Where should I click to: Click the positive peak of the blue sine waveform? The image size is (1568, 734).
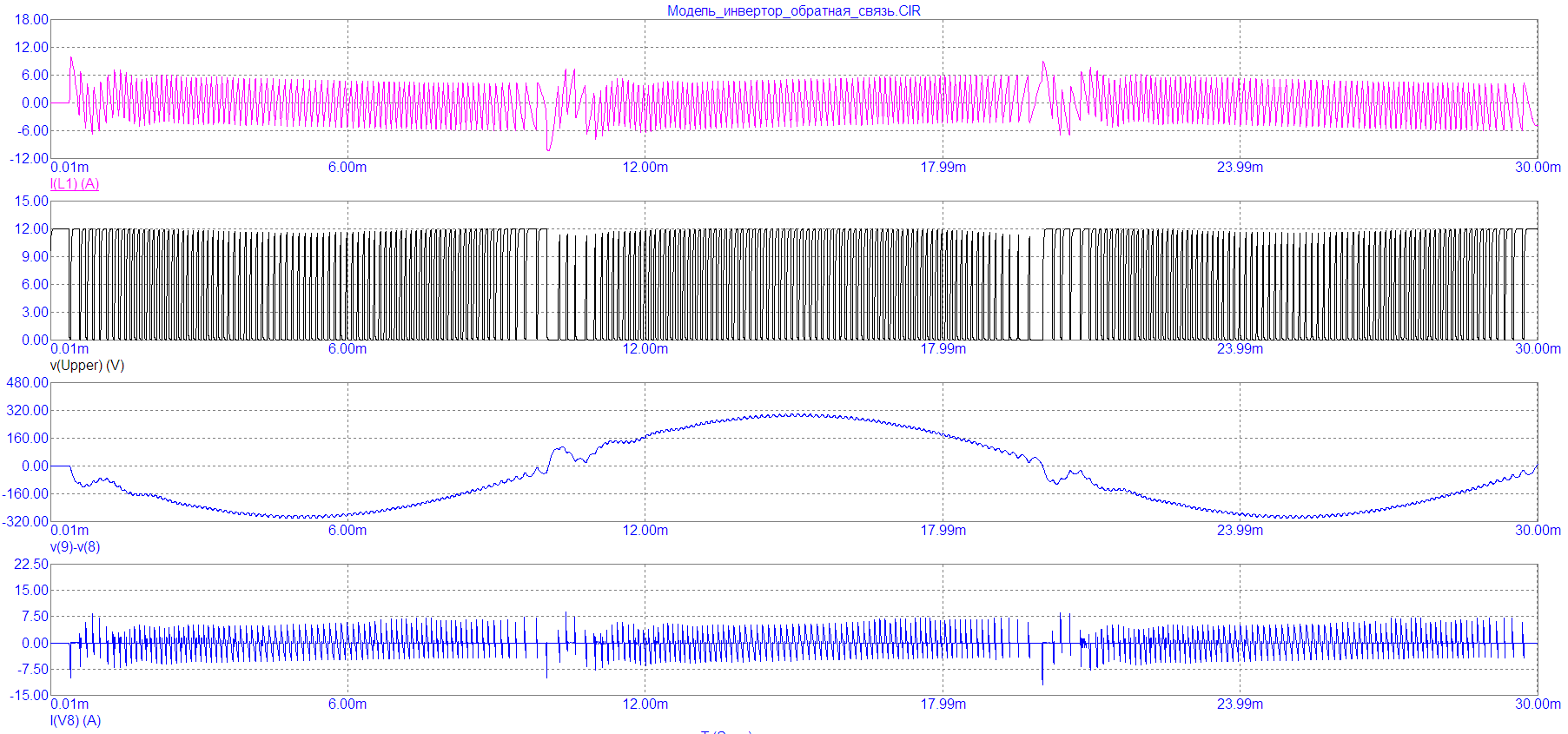795,414
